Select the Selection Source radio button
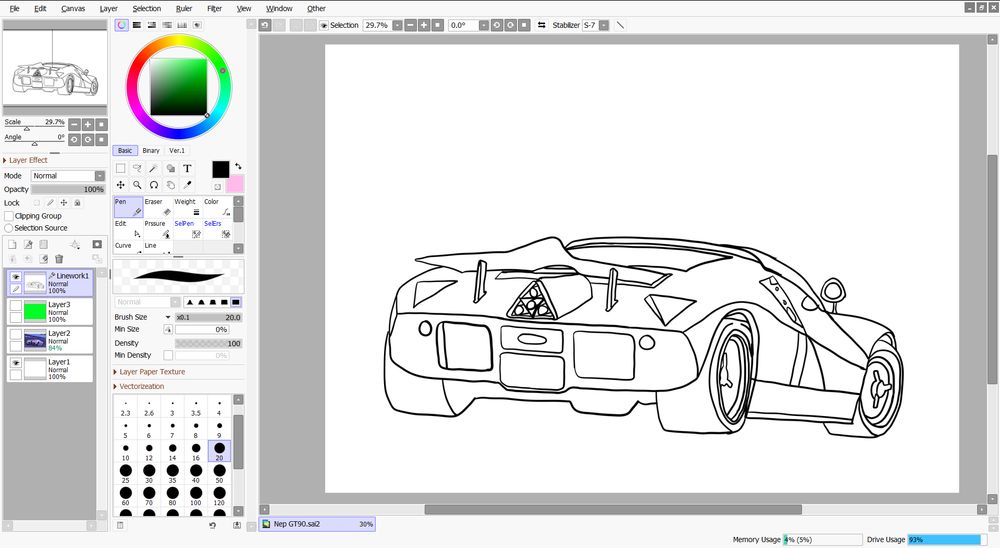The image size is (1000, 548). pos(10,228)
